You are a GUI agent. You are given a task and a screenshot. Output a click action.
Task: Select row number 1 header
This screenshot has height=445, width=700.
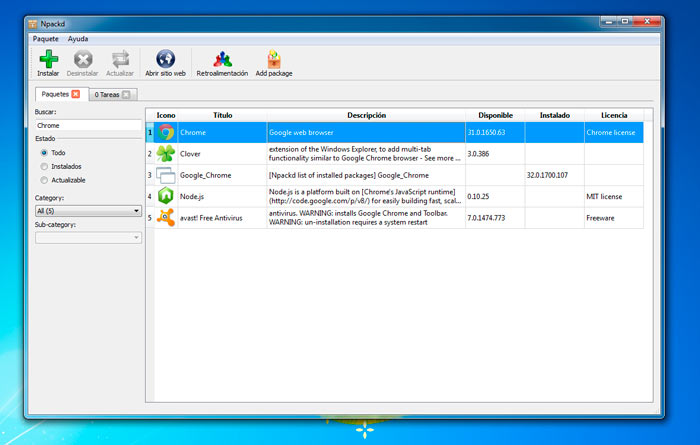pos(150,133)
